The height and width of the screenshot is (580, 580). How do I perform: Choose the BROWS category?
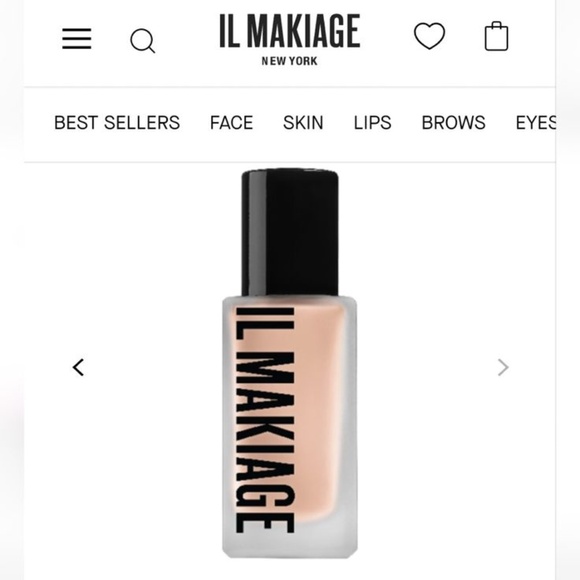[453, 122]
